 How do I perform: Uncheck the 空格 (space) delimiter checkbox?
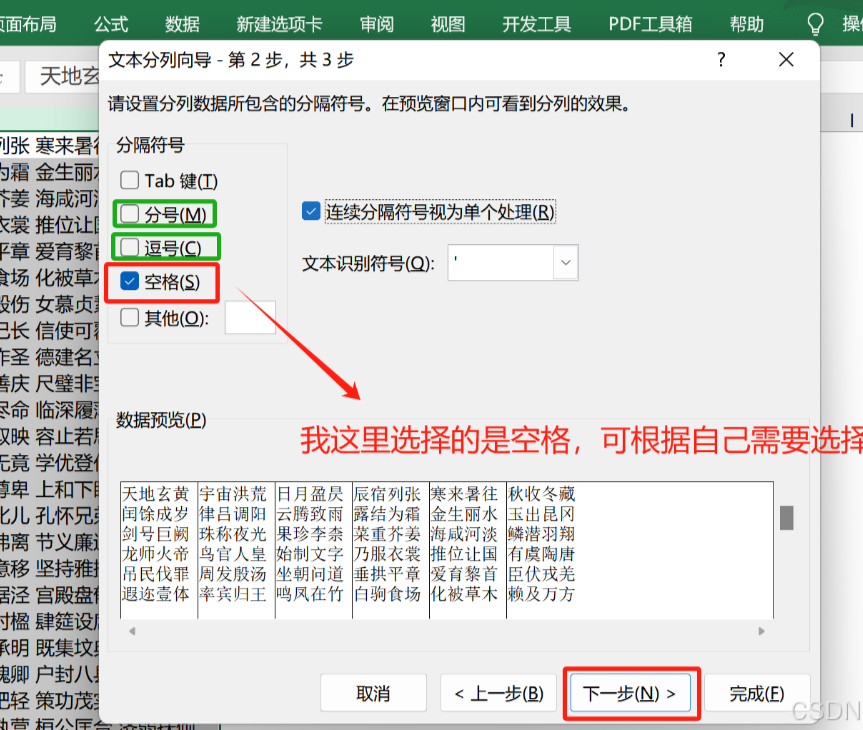[x=129, y=282]
